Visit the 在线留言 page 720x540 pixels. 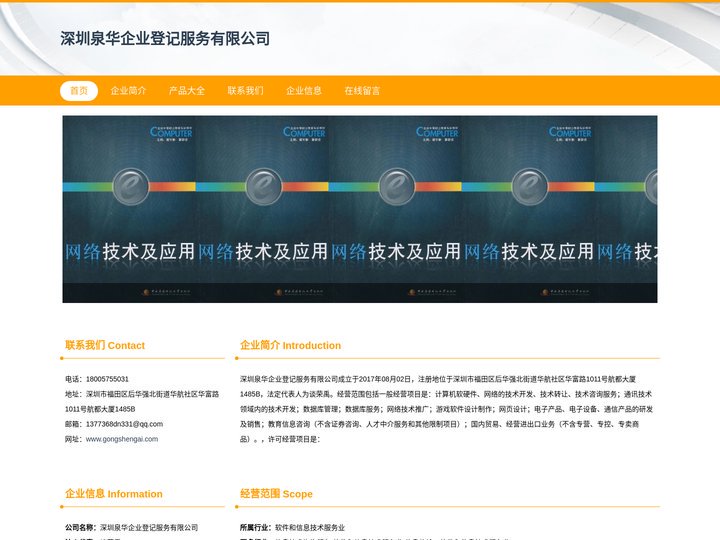362,90
